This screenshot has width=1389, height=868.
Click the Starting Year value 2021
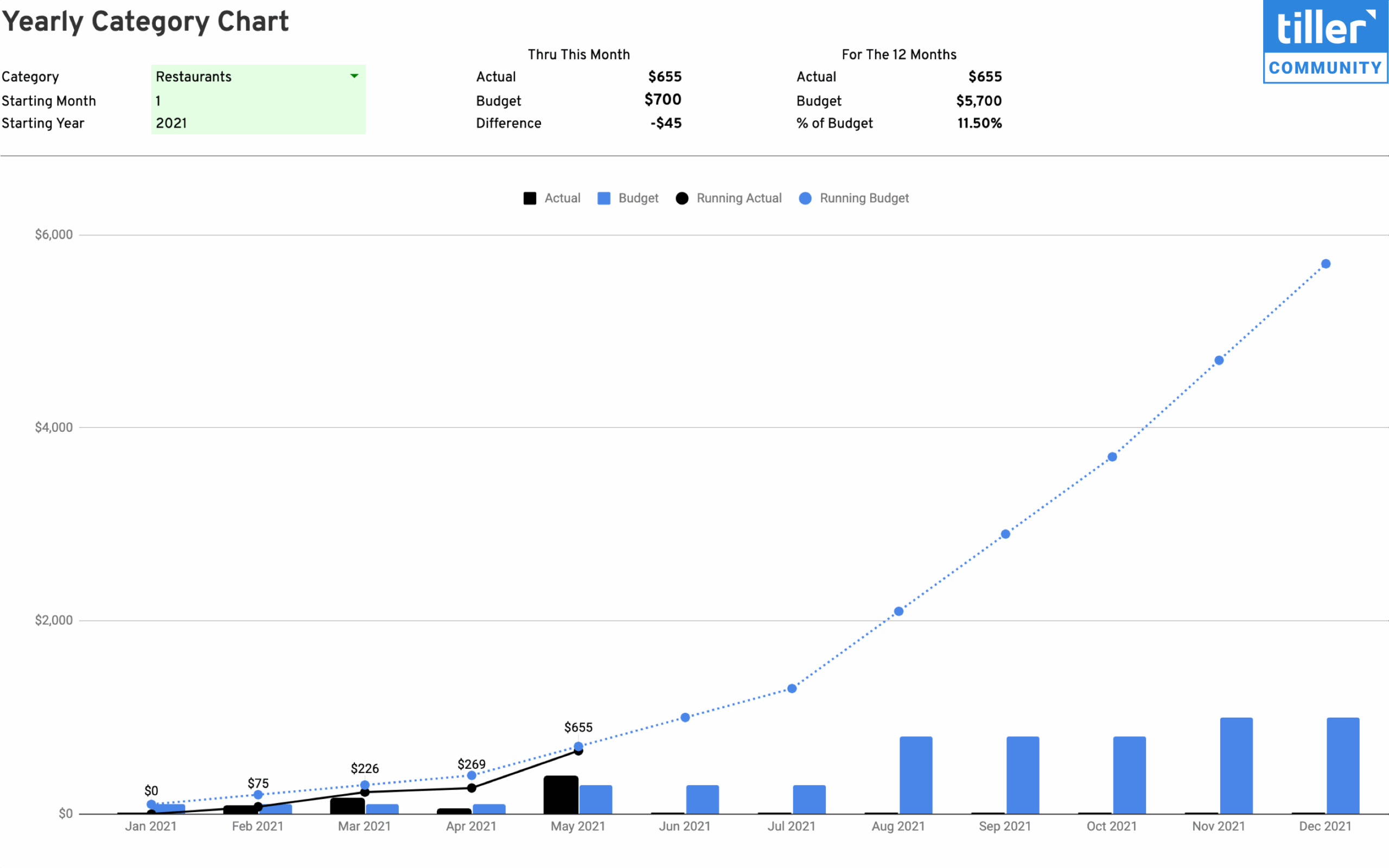(x=171, y=122)
